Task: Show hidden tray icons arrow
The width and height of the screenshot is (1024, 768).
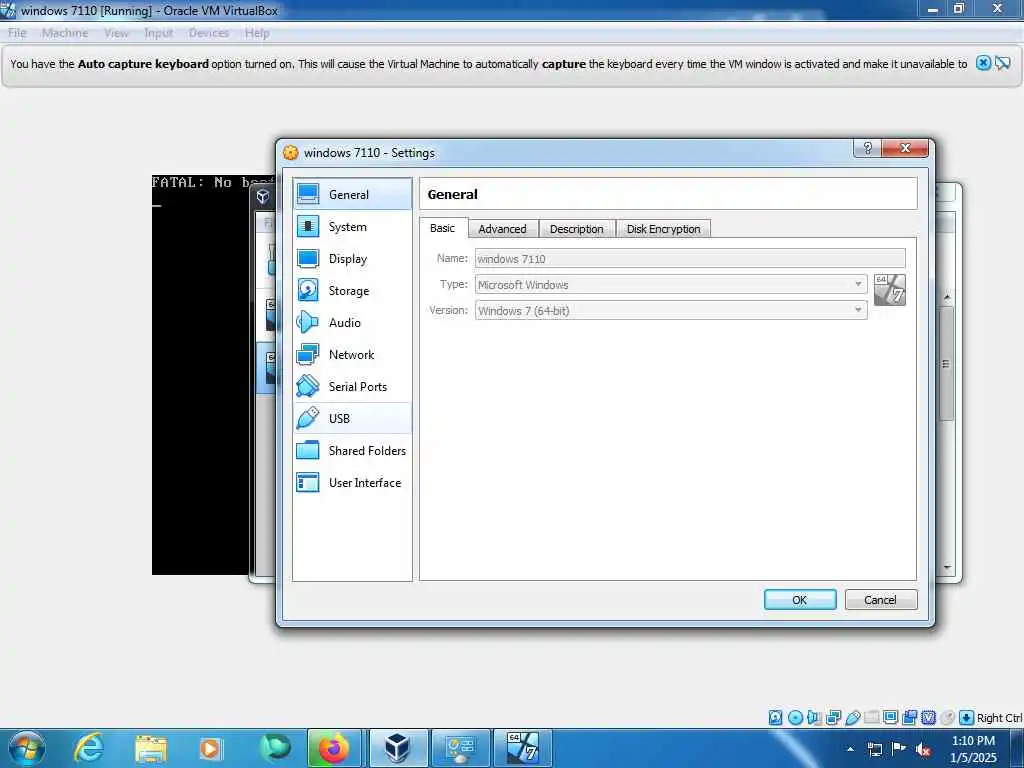Action: pyautogui.click(x=850, y=749)
